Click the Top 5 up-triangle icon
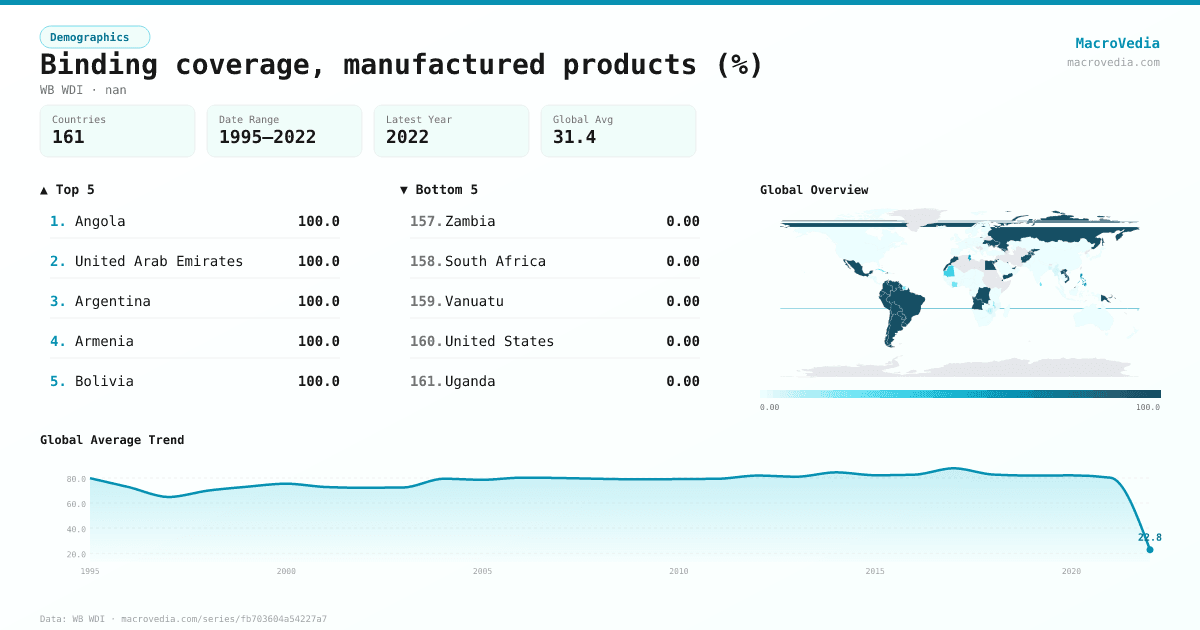The height and width of the screenshot is (630, 1200). [44, 190]
